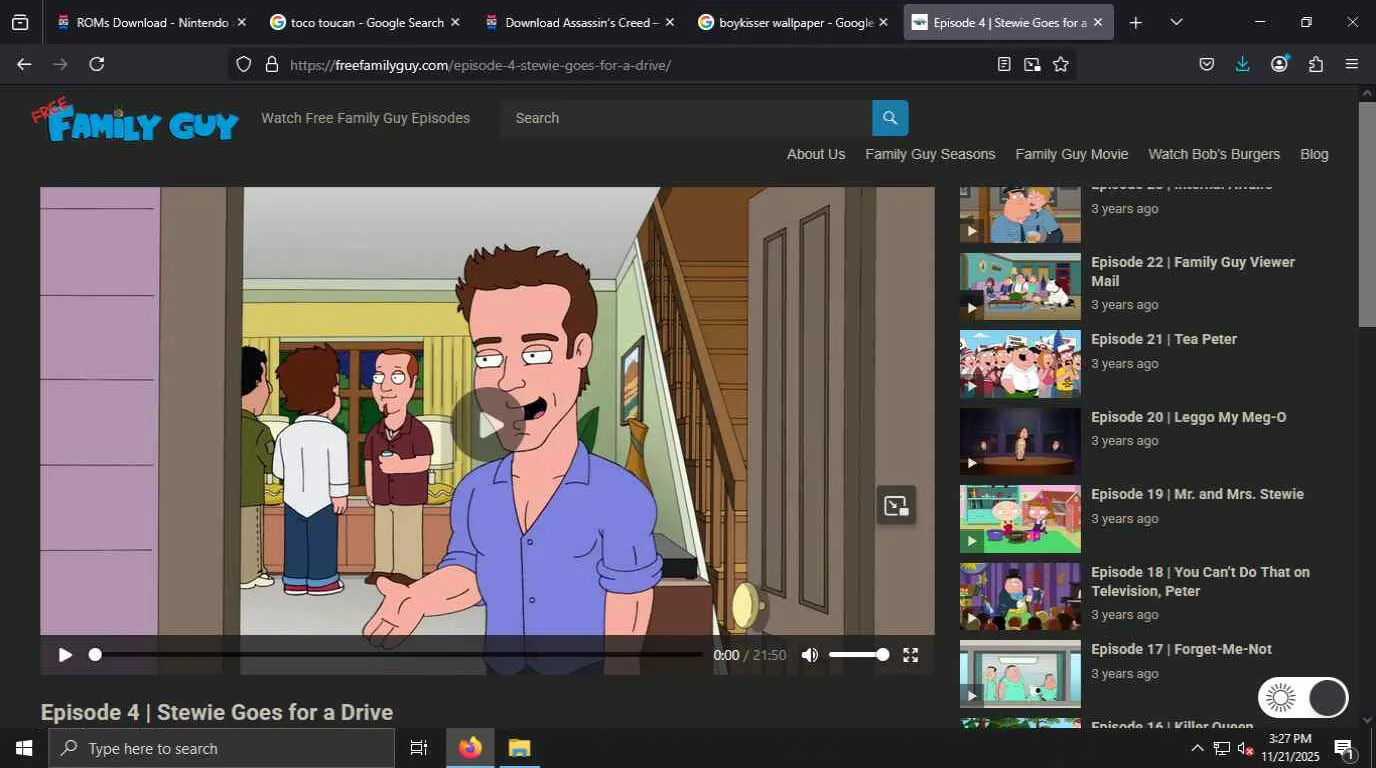Open the tracking protection shield panel
The height and width of the screenshot is (768, 1376).
244,65
